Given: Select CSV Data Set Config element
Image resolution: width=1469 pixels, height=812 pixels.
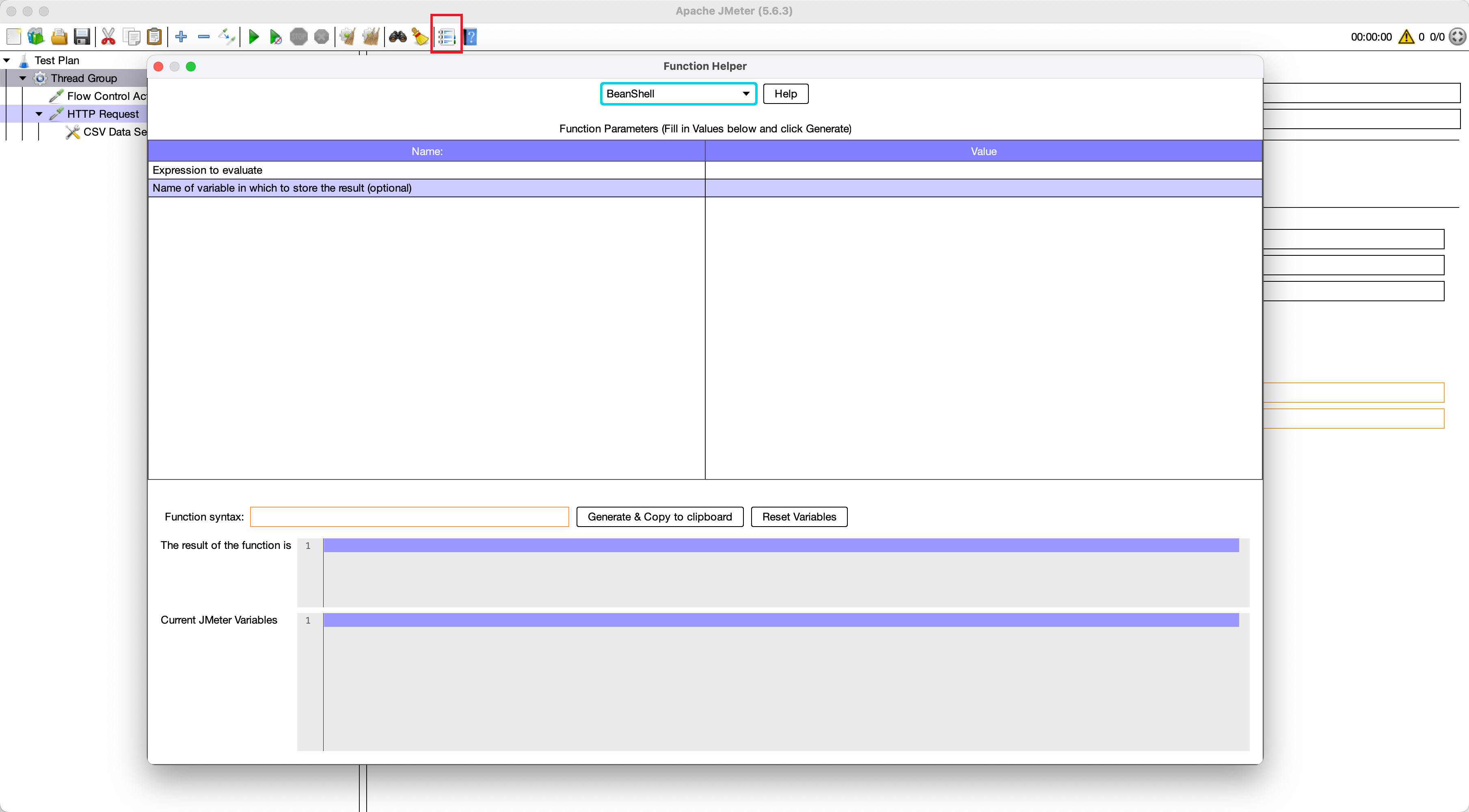Looking at the screenshot, I should click(114, 132).
